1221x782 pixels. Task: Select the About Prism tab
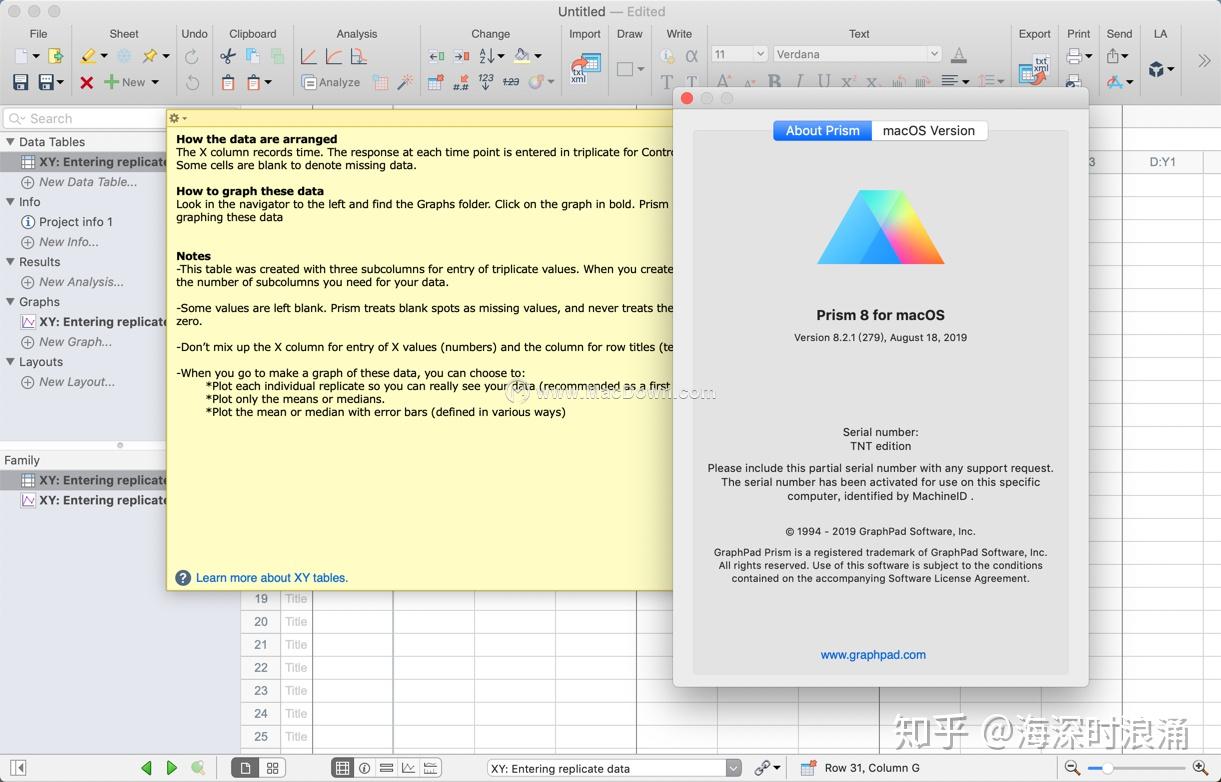click(822, 130)
